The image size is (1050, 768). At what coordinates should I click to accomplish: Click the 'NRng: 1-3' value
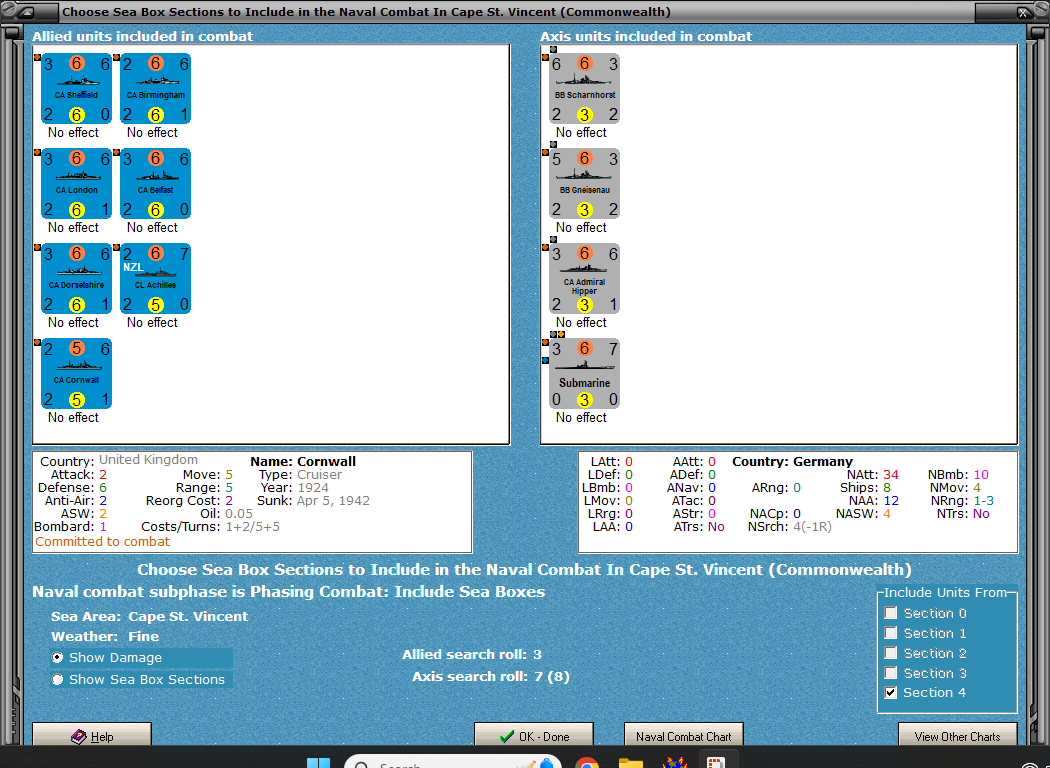962,501
